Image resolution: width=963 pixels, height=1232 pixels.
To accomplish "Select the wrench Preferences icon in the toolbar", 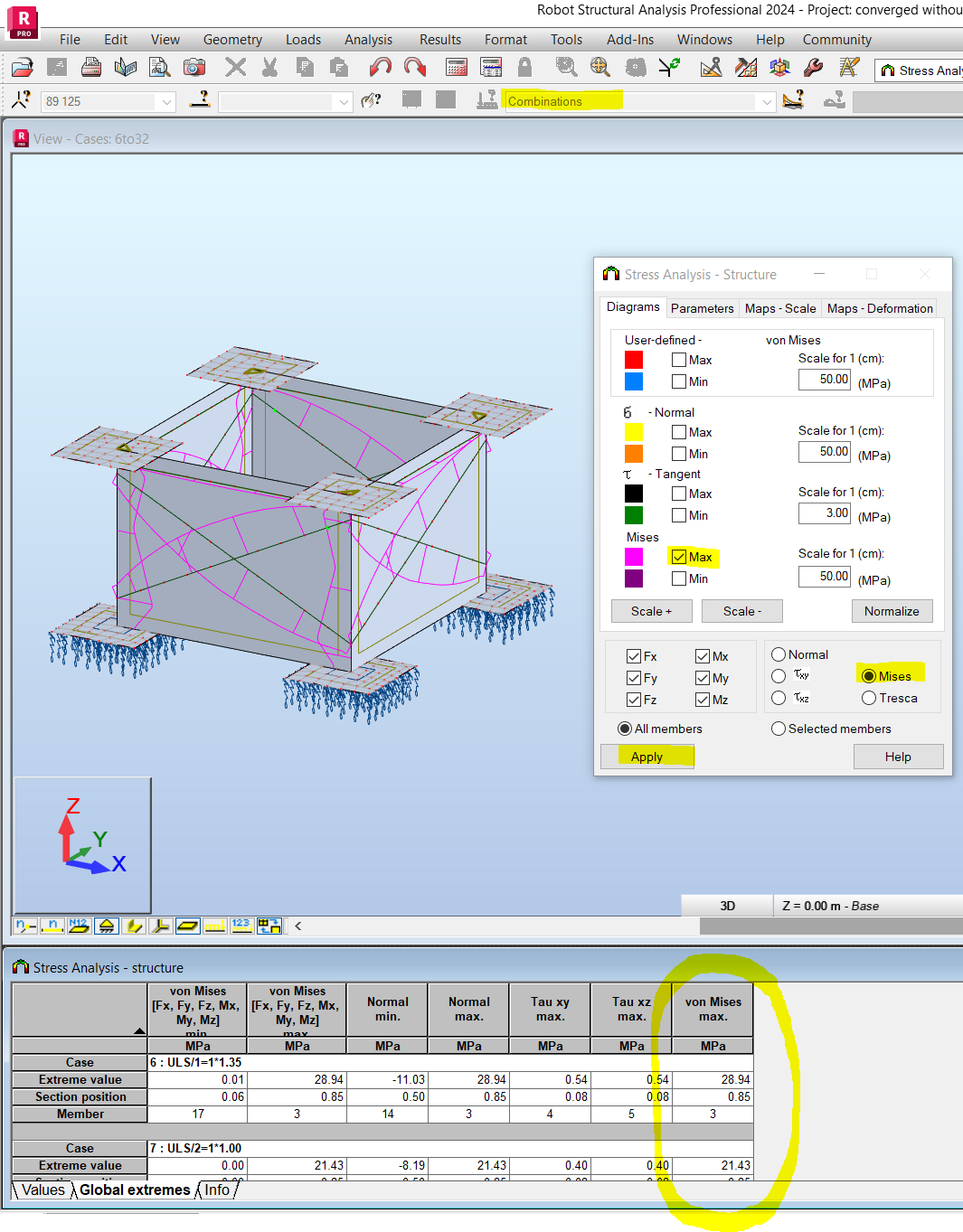I will point(813,67).
